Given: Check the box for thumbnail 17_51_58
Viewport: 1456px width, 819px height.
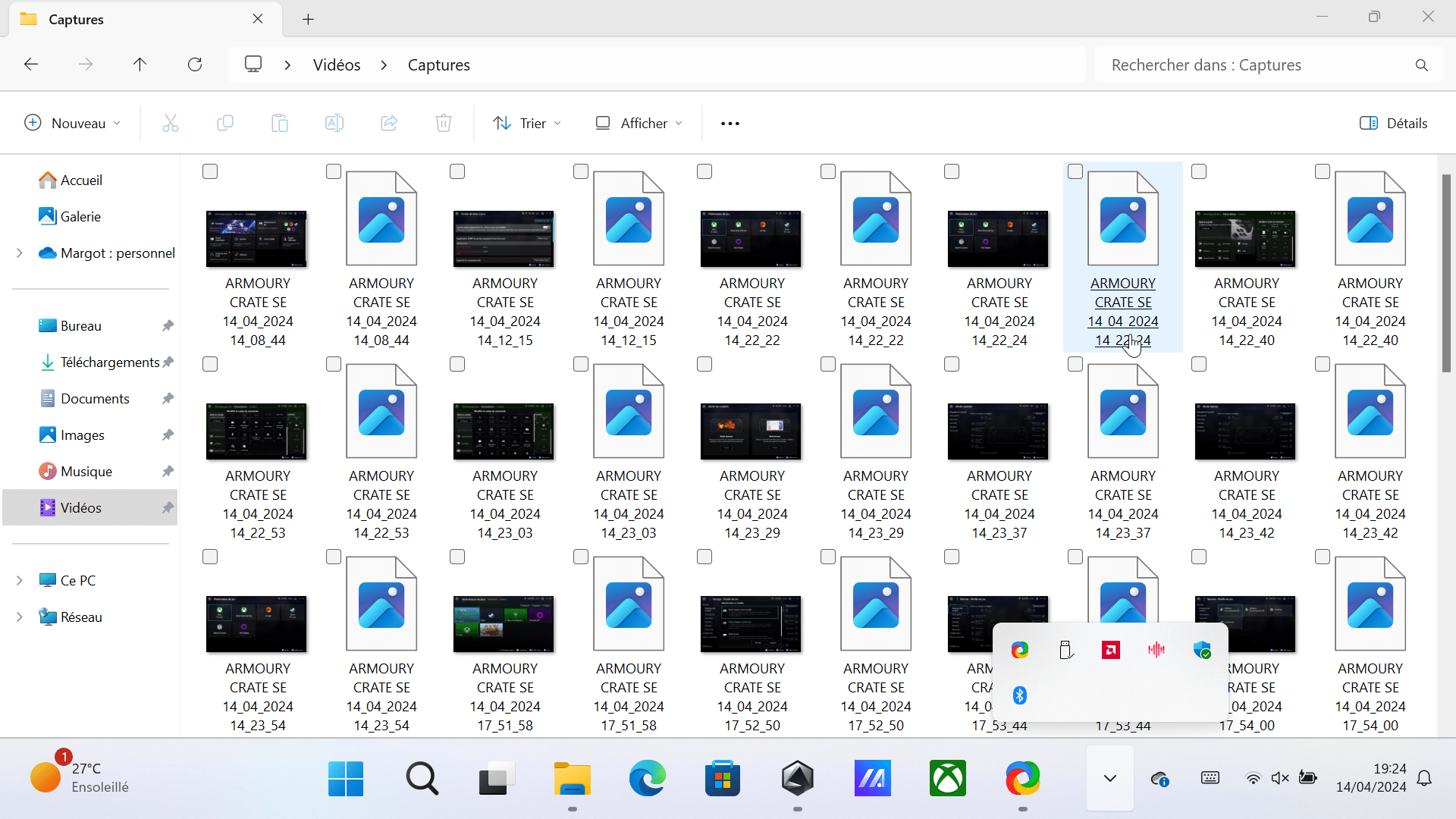Looking at the screenshot, I should 457,557.
